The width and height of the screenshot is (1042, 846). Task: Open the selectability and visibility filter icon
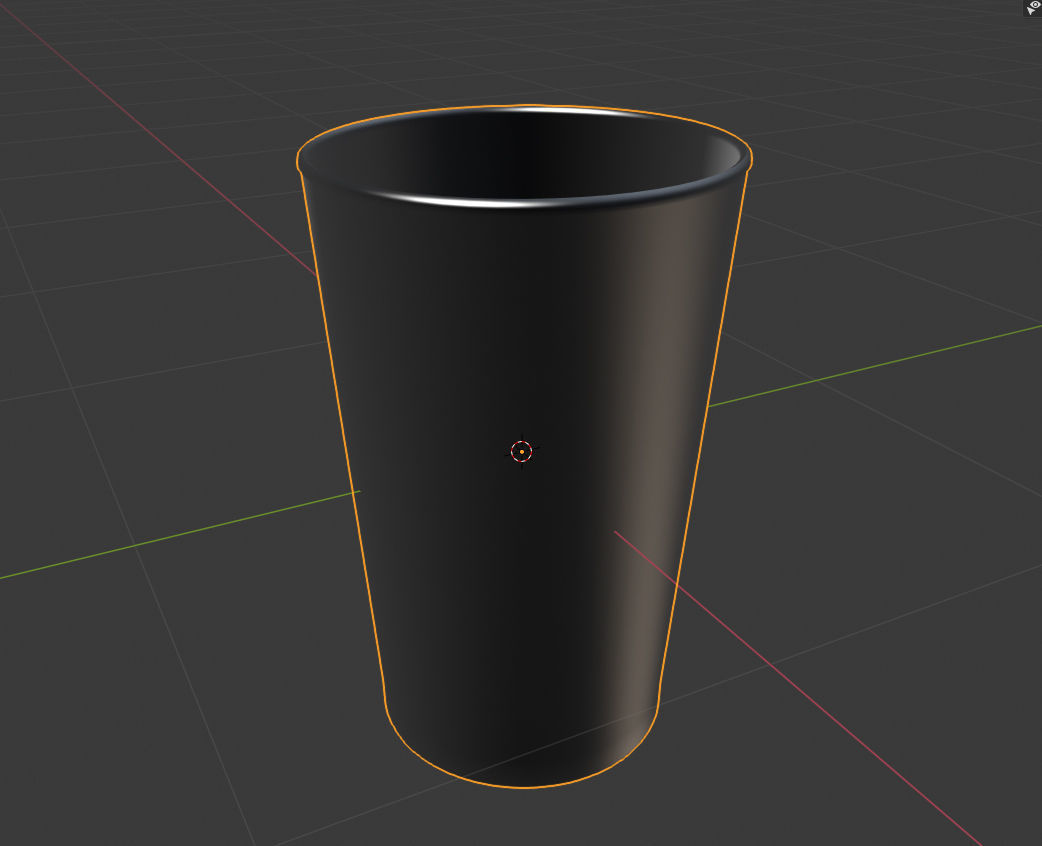coord(1032,7)
